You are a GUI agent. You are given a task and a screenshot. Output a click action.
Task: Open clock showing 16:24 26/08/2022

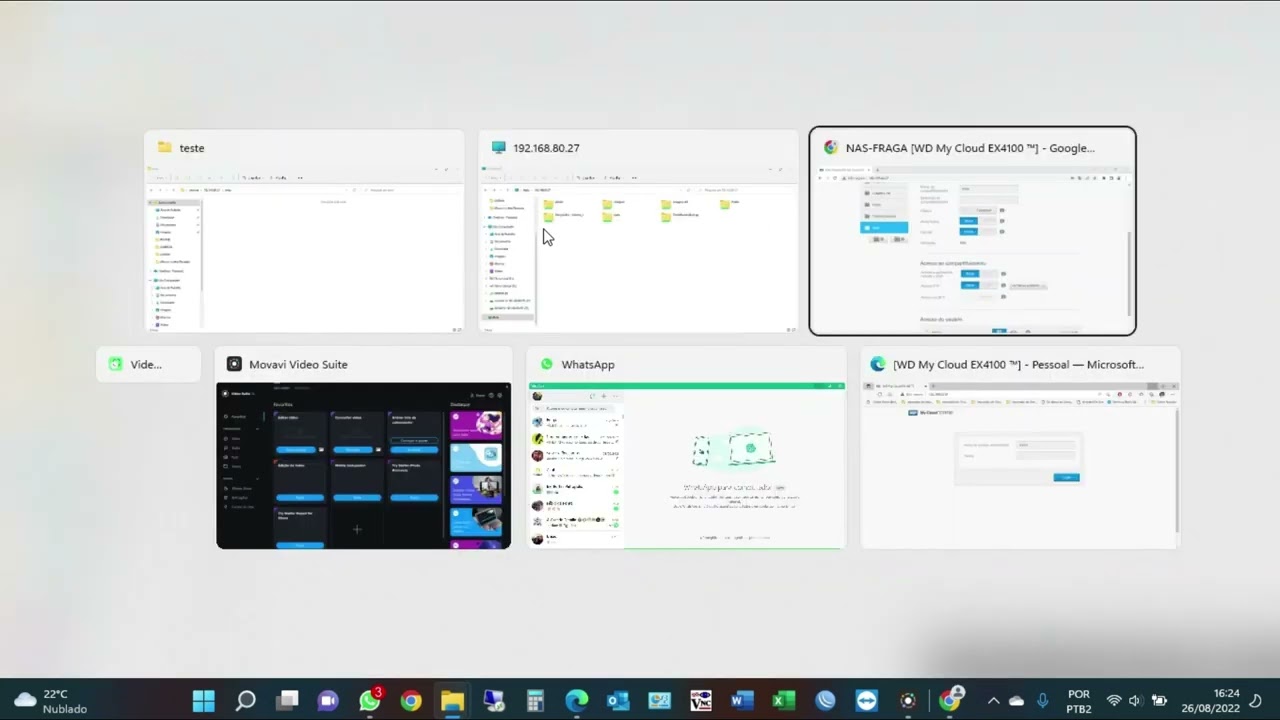1210,701
